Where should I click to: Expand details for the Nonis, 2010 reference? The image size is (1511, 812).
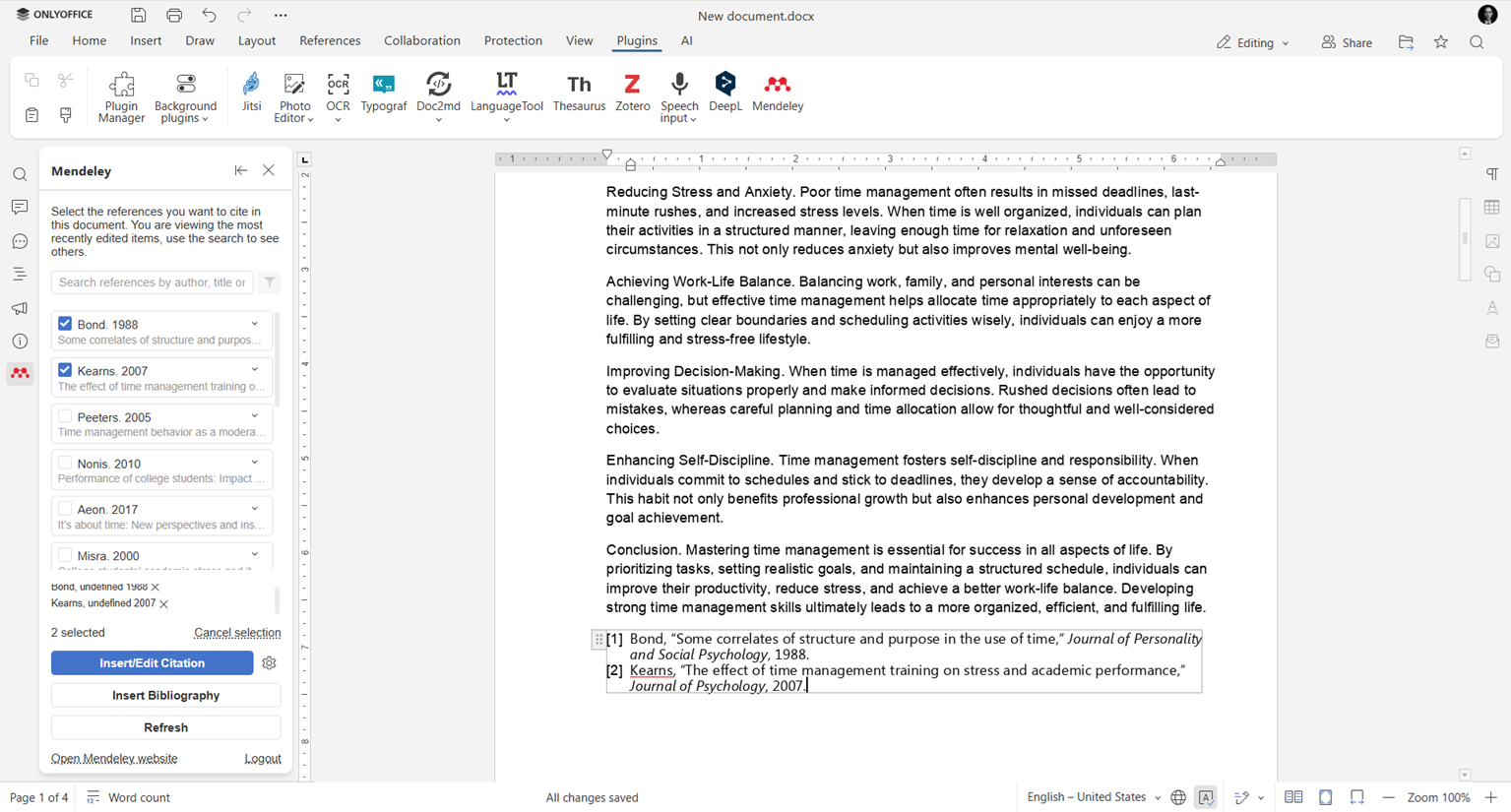[255, 463]
